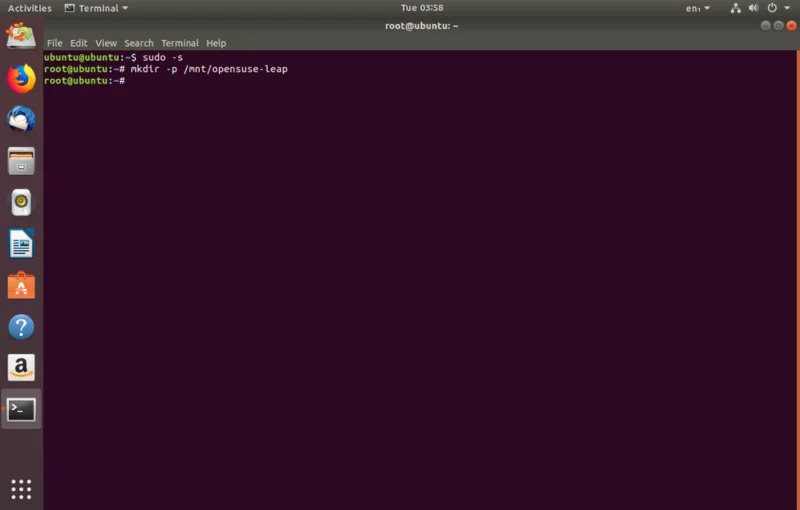
Task: Expand the Terminal app menu in top bar
Action: click(96, 8)
